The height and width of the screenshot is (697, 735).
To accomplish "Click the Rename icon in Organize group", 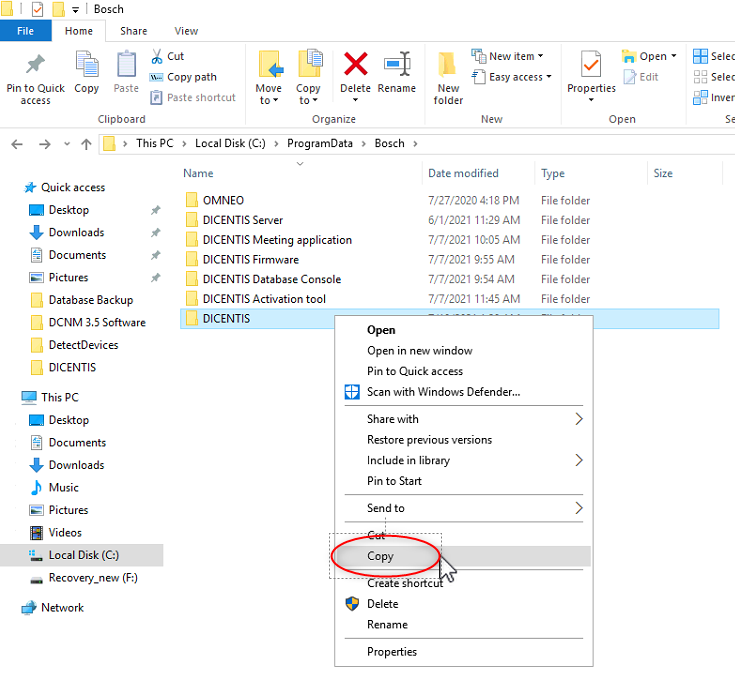I will point(397,66).
